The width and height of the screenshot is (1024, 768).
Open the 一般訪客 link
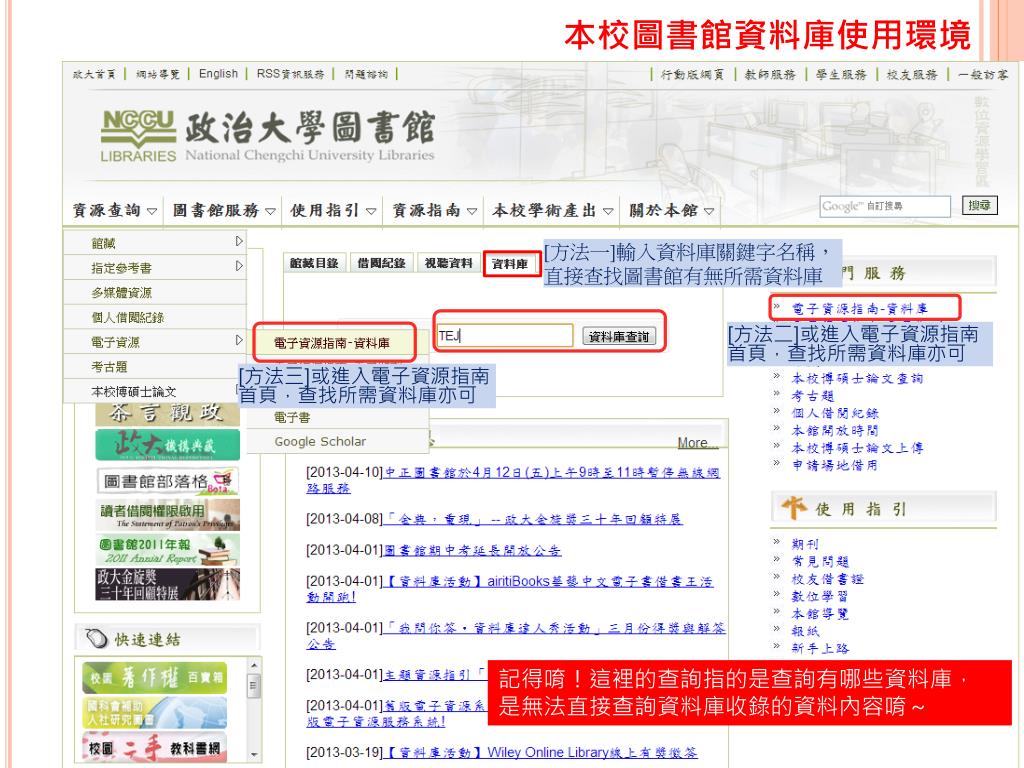[x=983, y=74]
